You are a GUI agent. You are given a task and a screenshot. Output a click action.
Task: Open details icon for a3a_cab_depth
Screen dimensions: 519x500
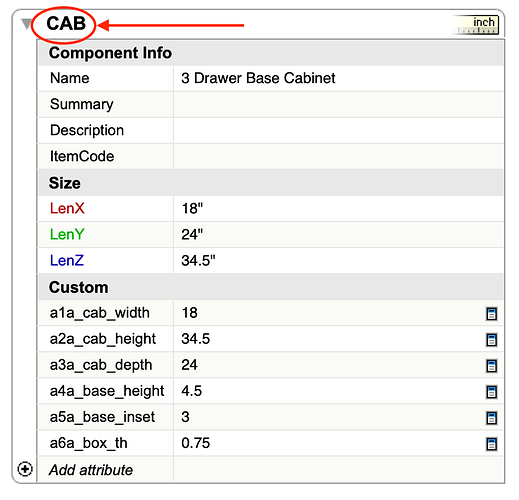point(491,366)
